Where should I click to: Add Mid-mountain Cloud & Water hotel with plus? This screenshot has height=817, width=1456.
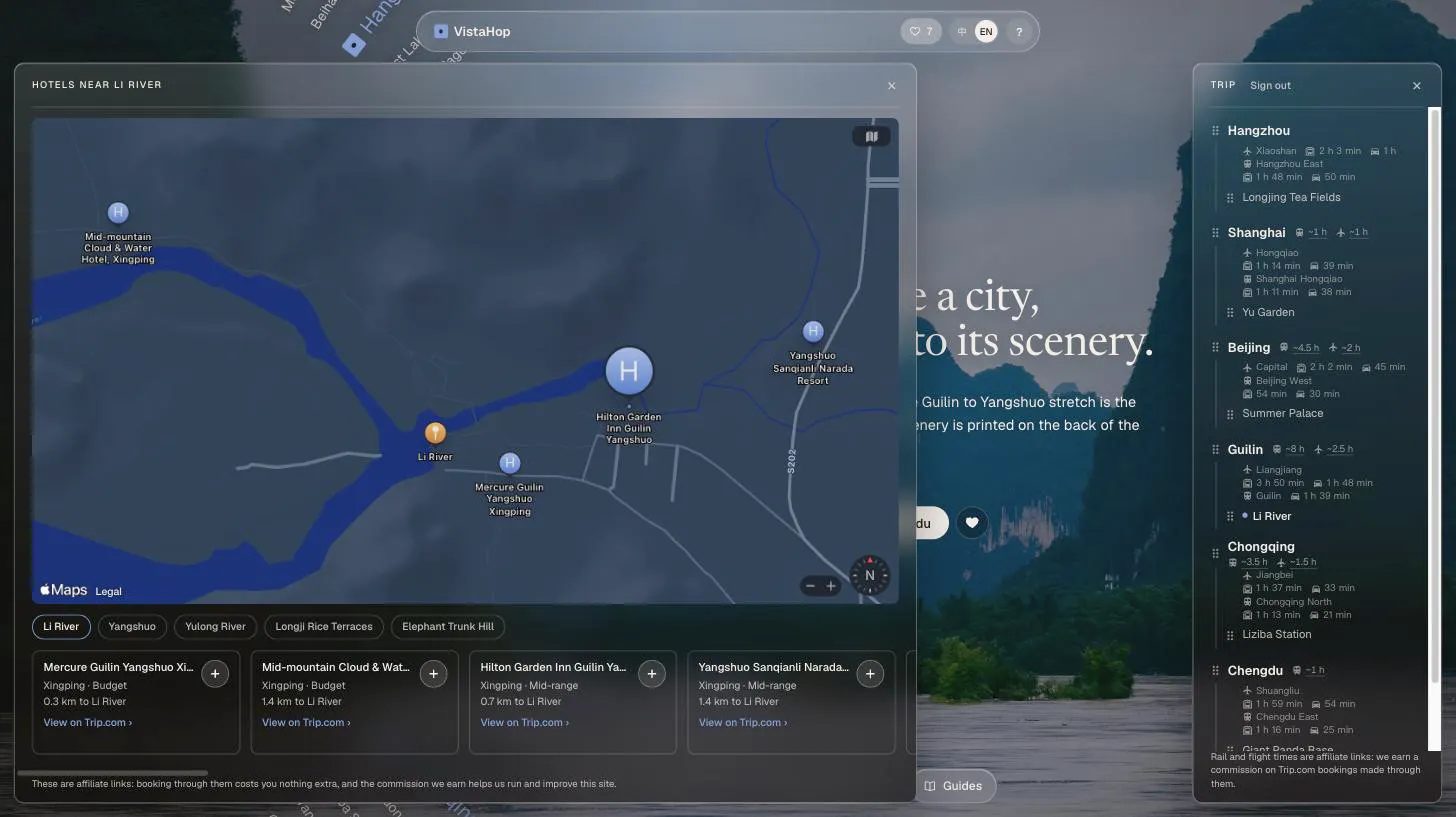433,674
